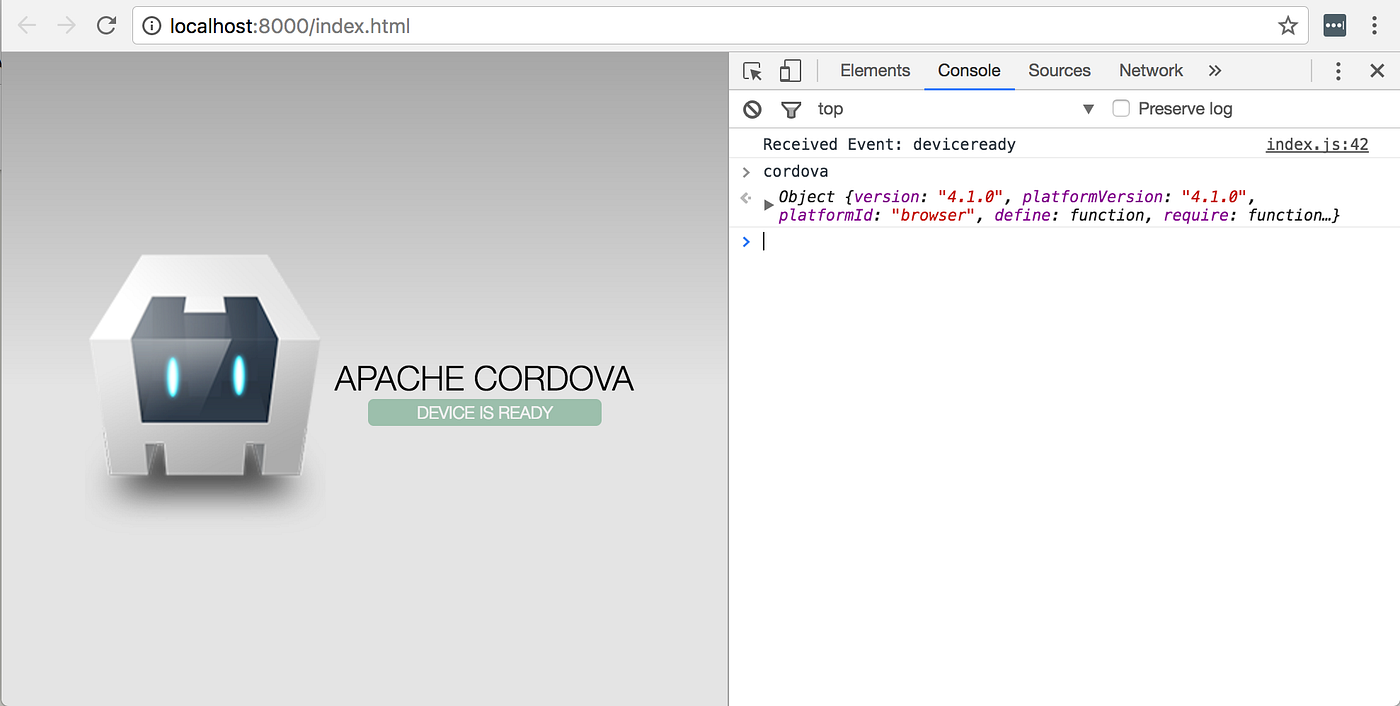Open the Network panel

[x=1150, y=70]
